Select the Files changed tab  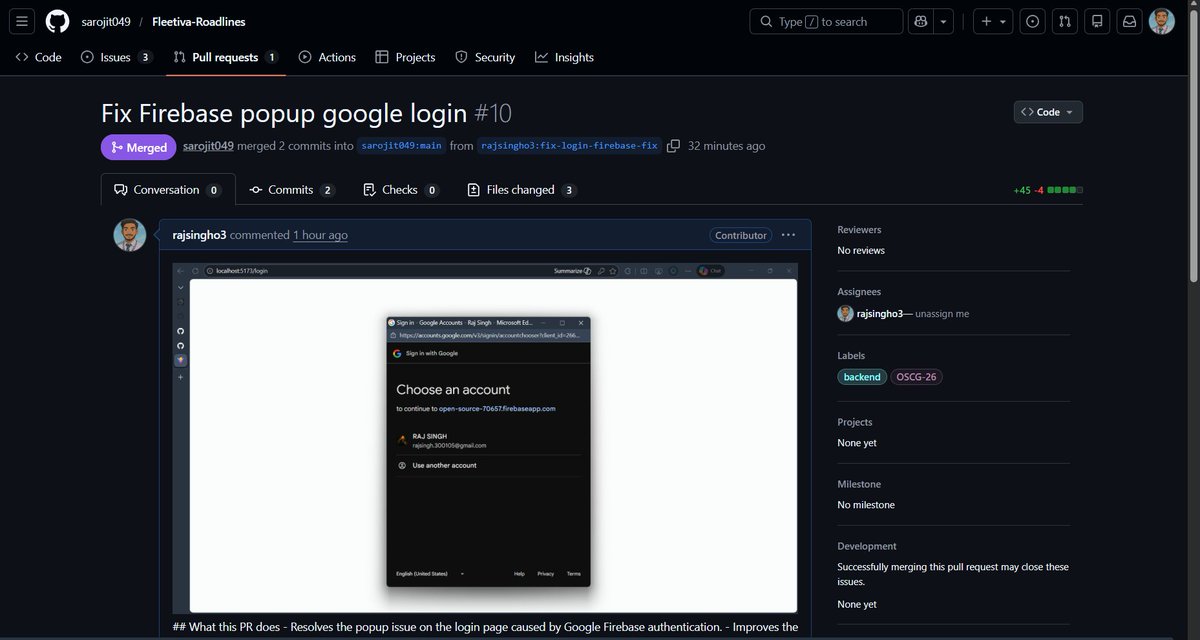[522, 189]
